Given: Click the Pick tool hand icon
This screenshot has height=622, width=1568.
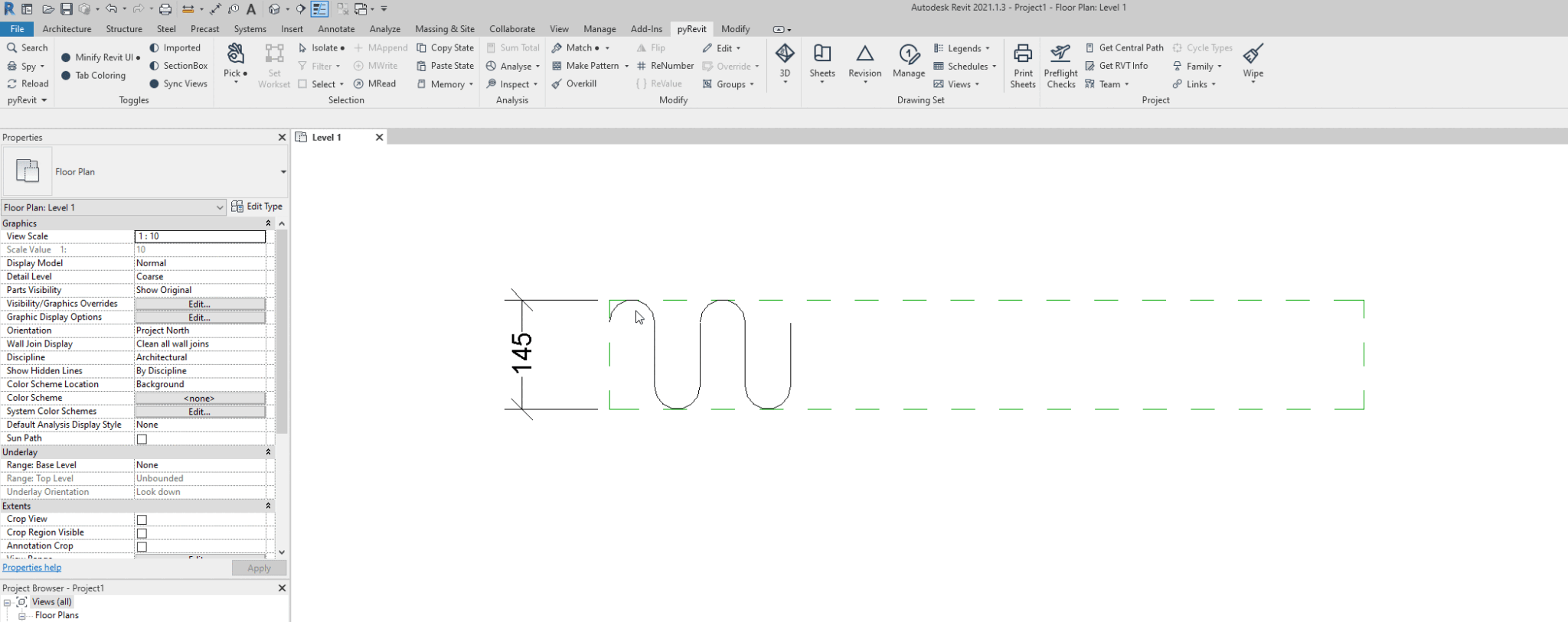Looking at the screenshot, I should pyautogui.click(x=236, y=62).
